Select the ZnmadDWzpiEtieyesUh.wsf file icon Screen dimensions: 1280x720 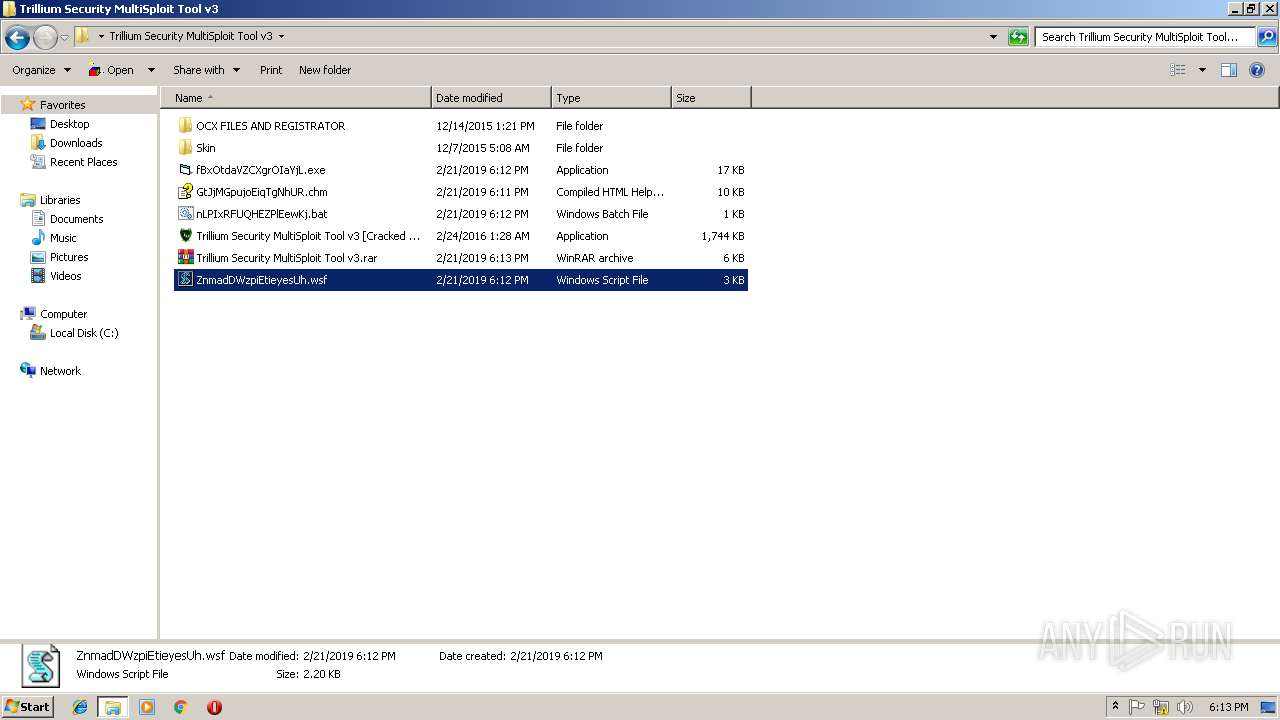point(185,280)
